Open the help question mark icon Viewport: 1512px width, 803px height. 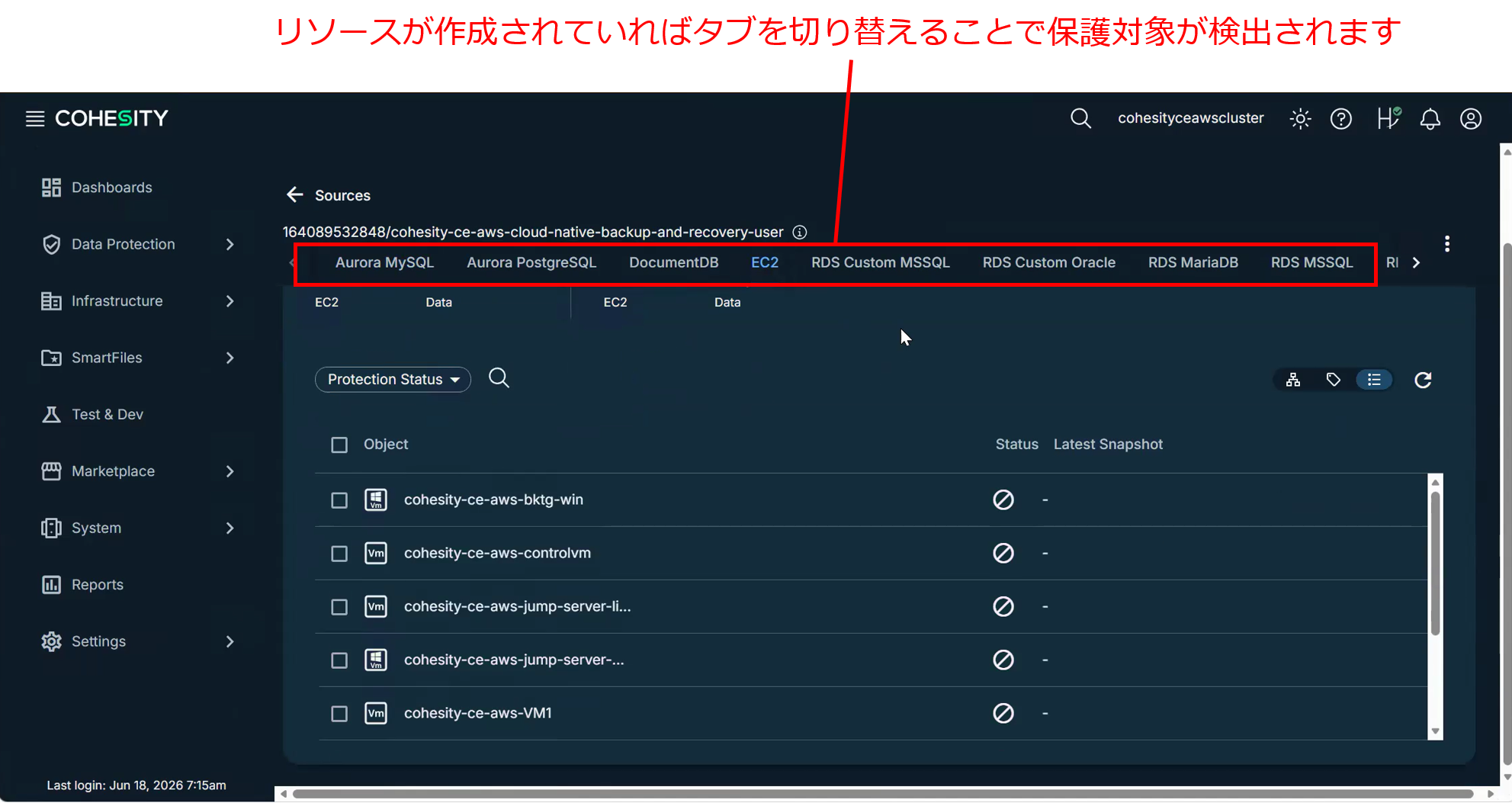coord(1341,119)
